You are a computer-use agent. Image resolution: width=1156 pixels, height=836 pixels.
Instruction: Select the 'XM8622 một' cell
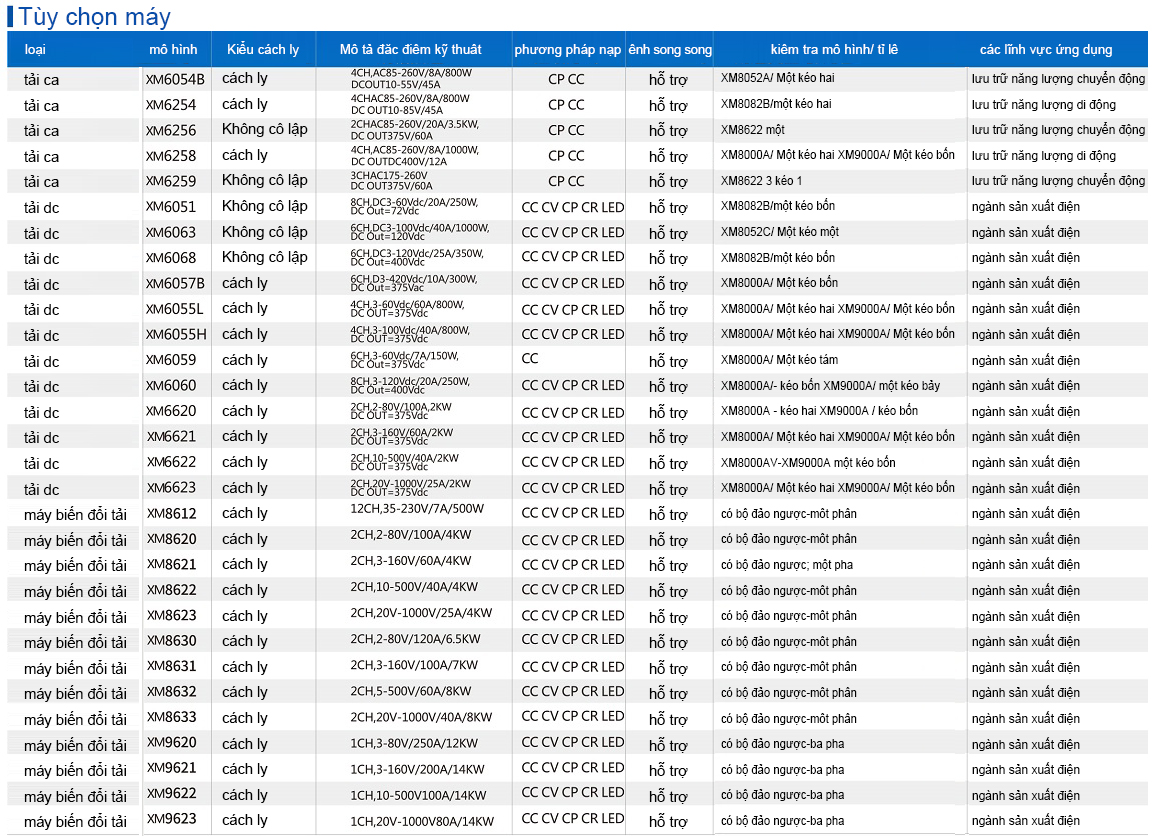pos(753,130)
